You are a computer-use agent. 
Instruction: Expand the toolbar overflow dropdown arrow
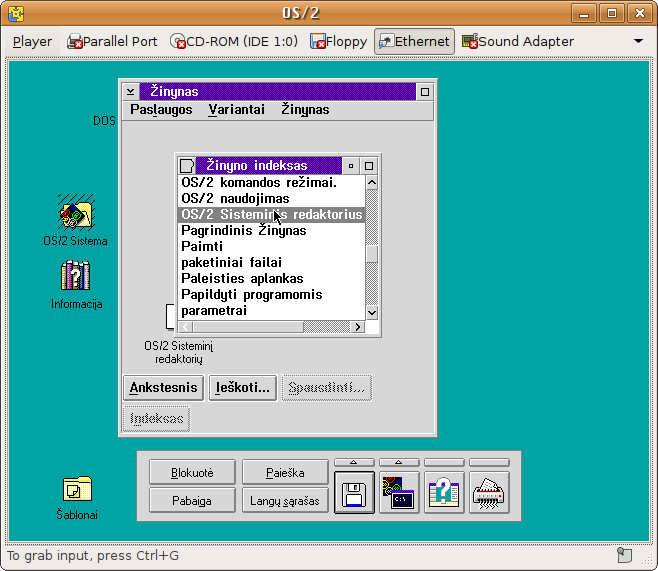638,41
